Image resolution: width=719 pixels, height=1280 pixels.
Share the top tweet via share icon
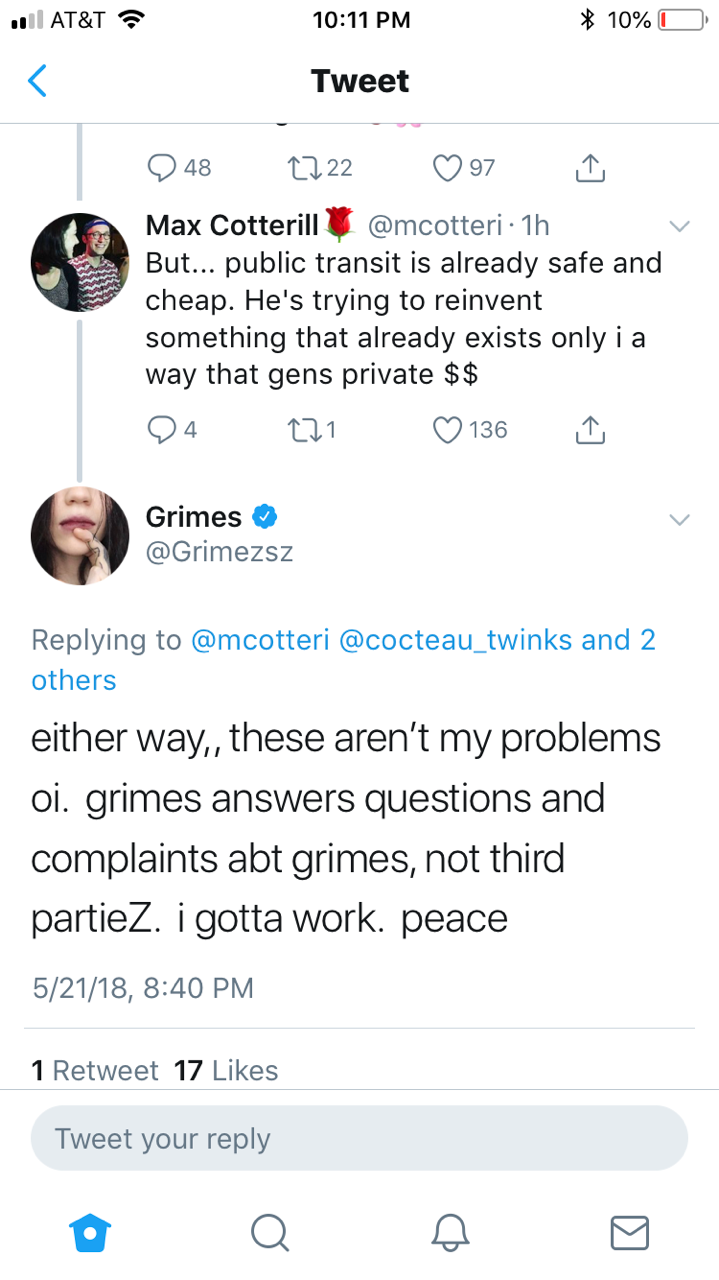590,168
